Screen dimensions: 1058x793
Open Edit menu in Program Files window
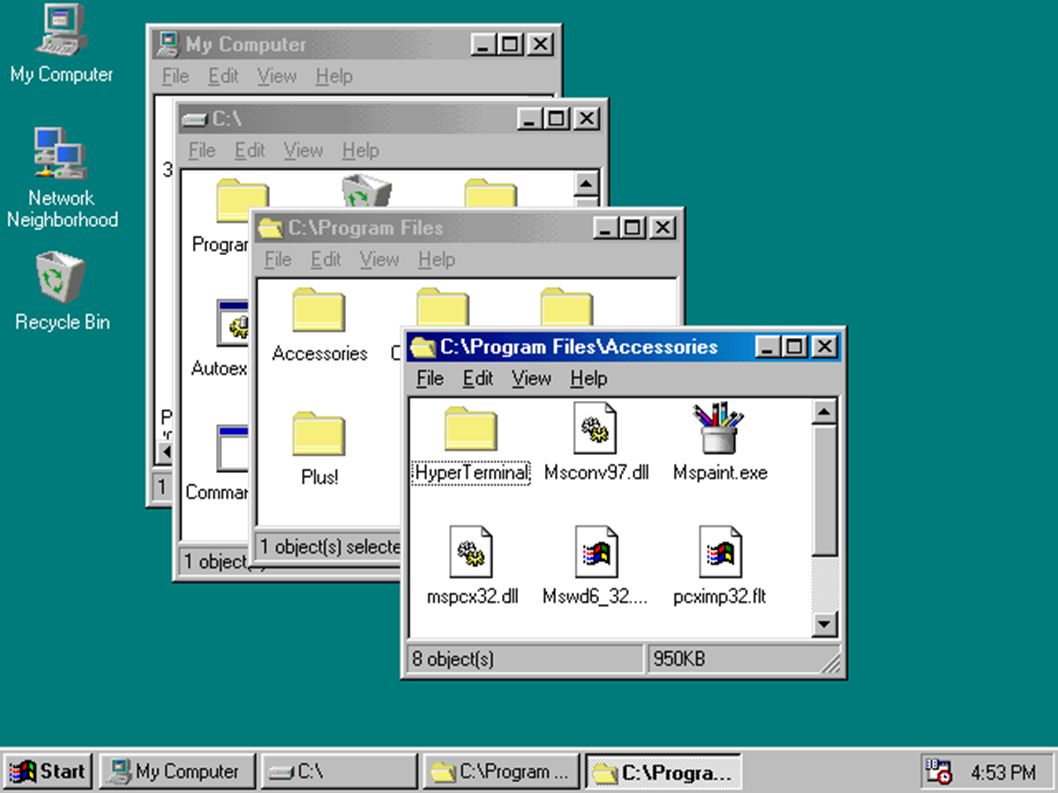click(x=326, y=260)
